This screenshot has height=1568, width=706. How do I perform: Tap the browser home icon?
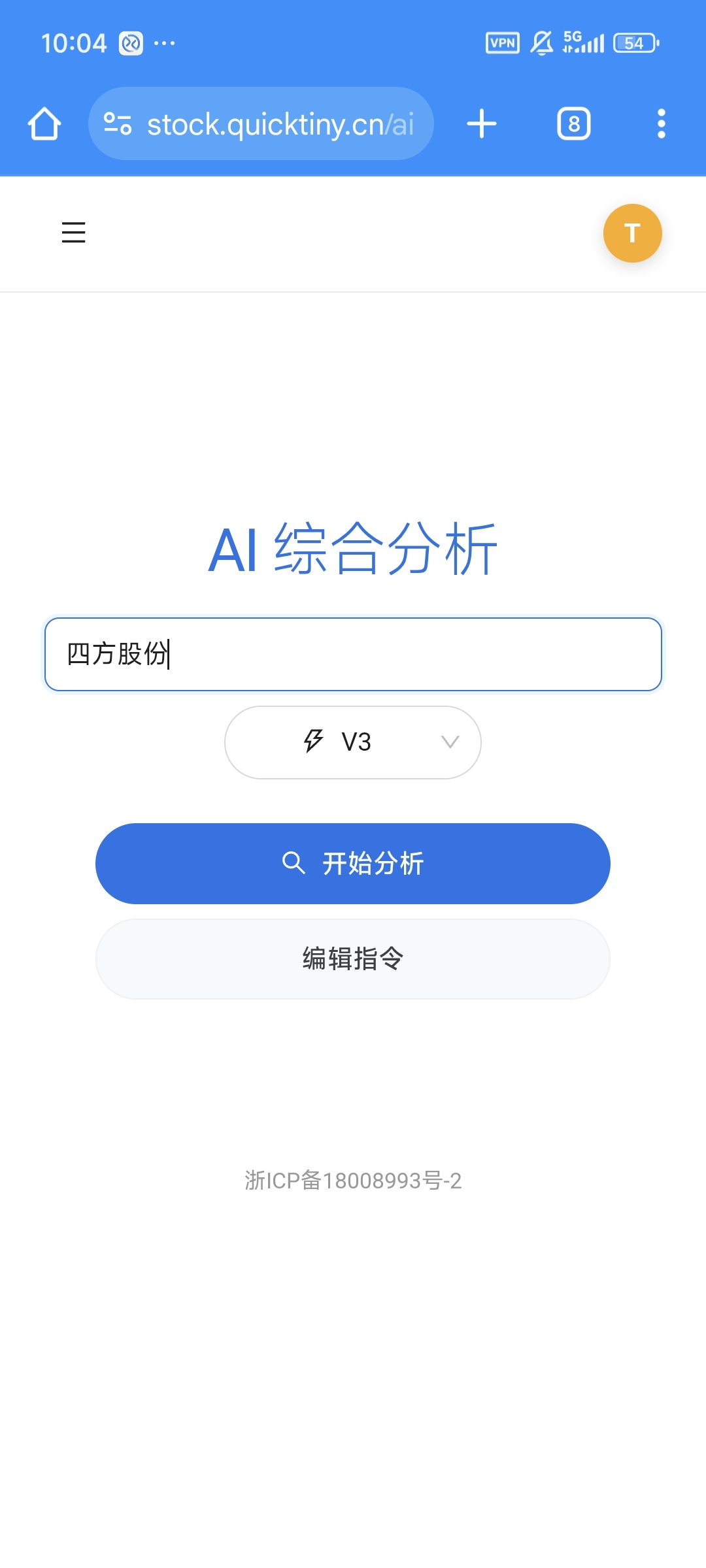click(44, 124)
